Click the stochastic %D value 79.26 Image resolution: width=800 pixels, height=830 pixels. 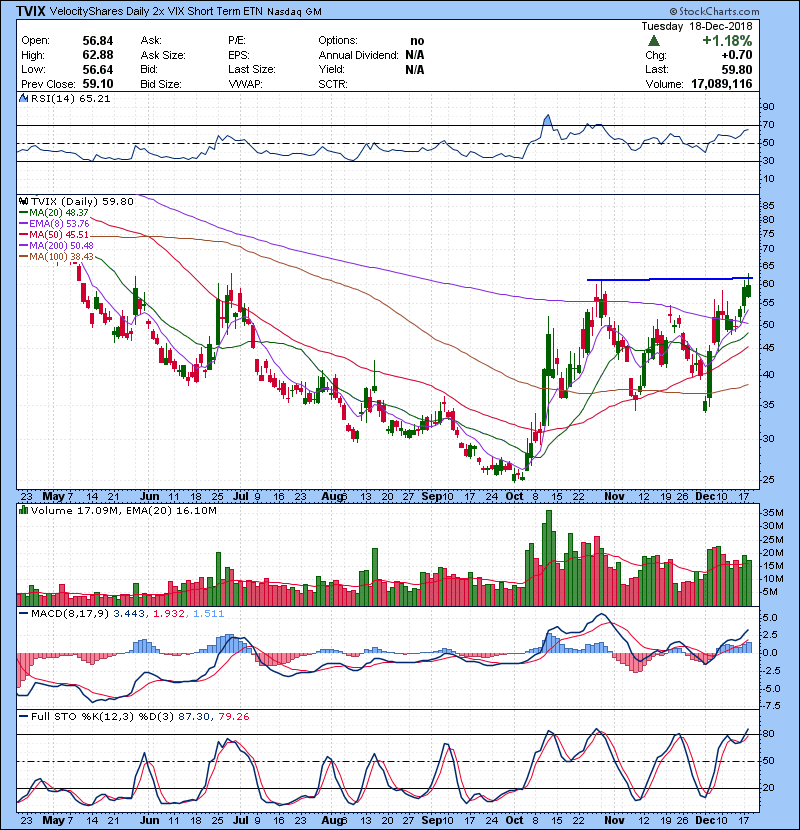pos(233,716)
